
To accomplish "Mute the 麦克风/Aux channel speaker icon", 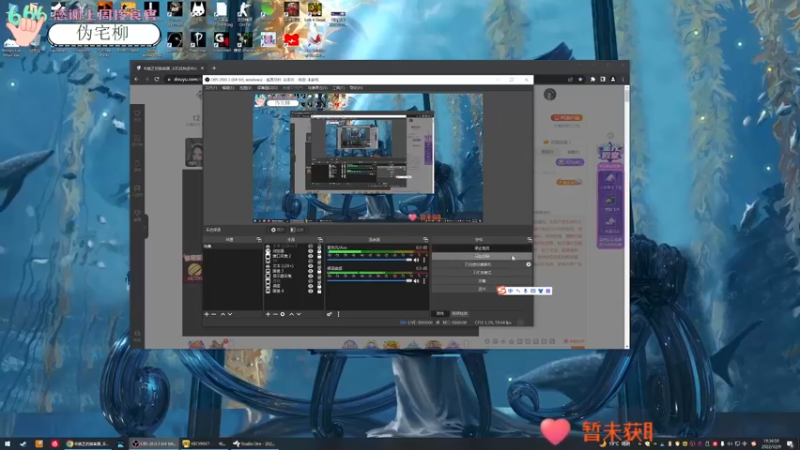I will coord(416,260).
